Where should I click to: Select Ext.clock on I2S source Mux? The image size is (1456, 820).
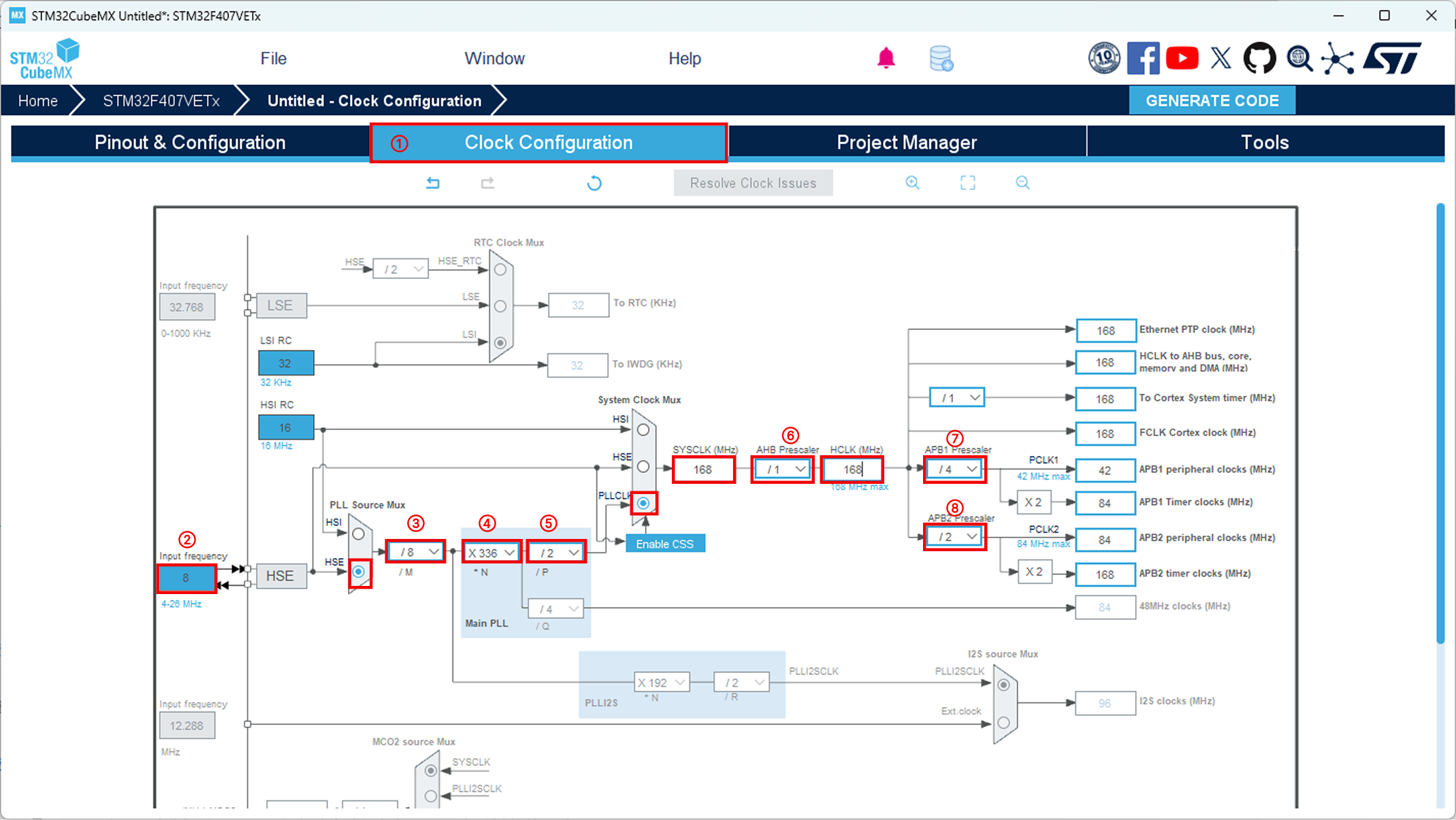(1004, 723)
